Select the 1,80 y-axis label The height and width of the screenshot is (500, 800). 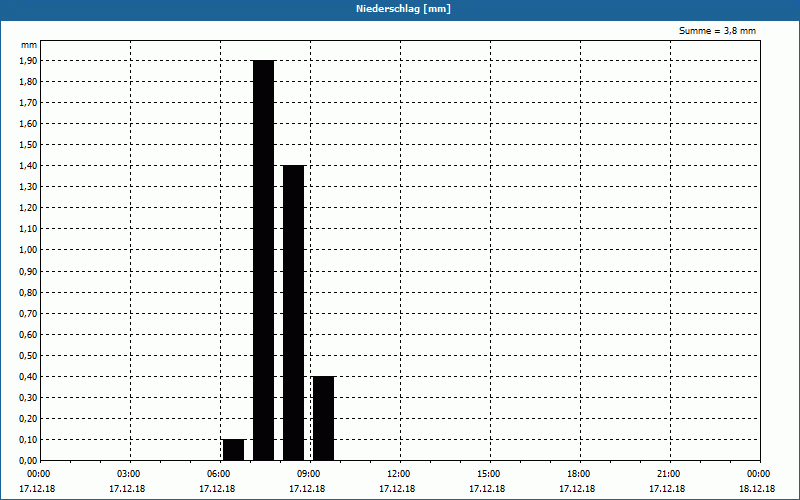(29, 82)
